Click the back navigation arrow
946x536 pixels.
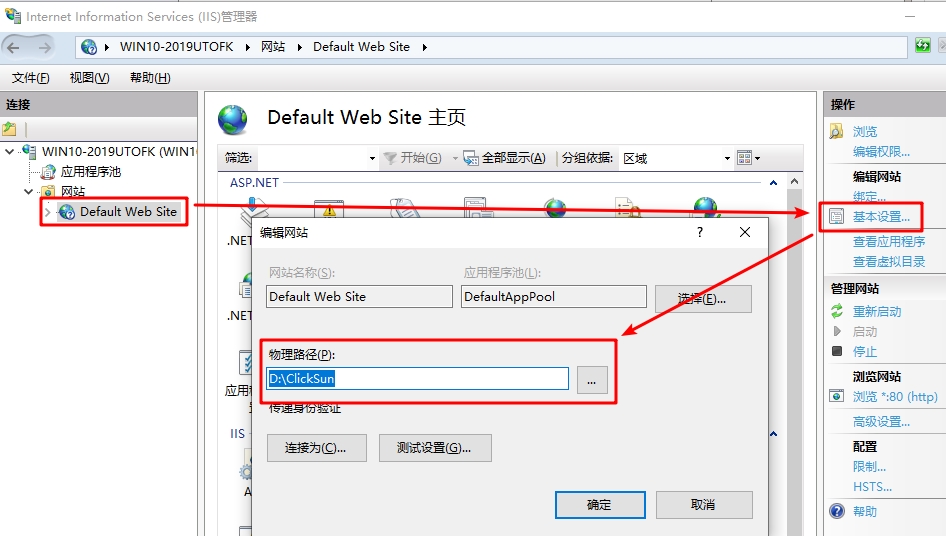[14, 47]
